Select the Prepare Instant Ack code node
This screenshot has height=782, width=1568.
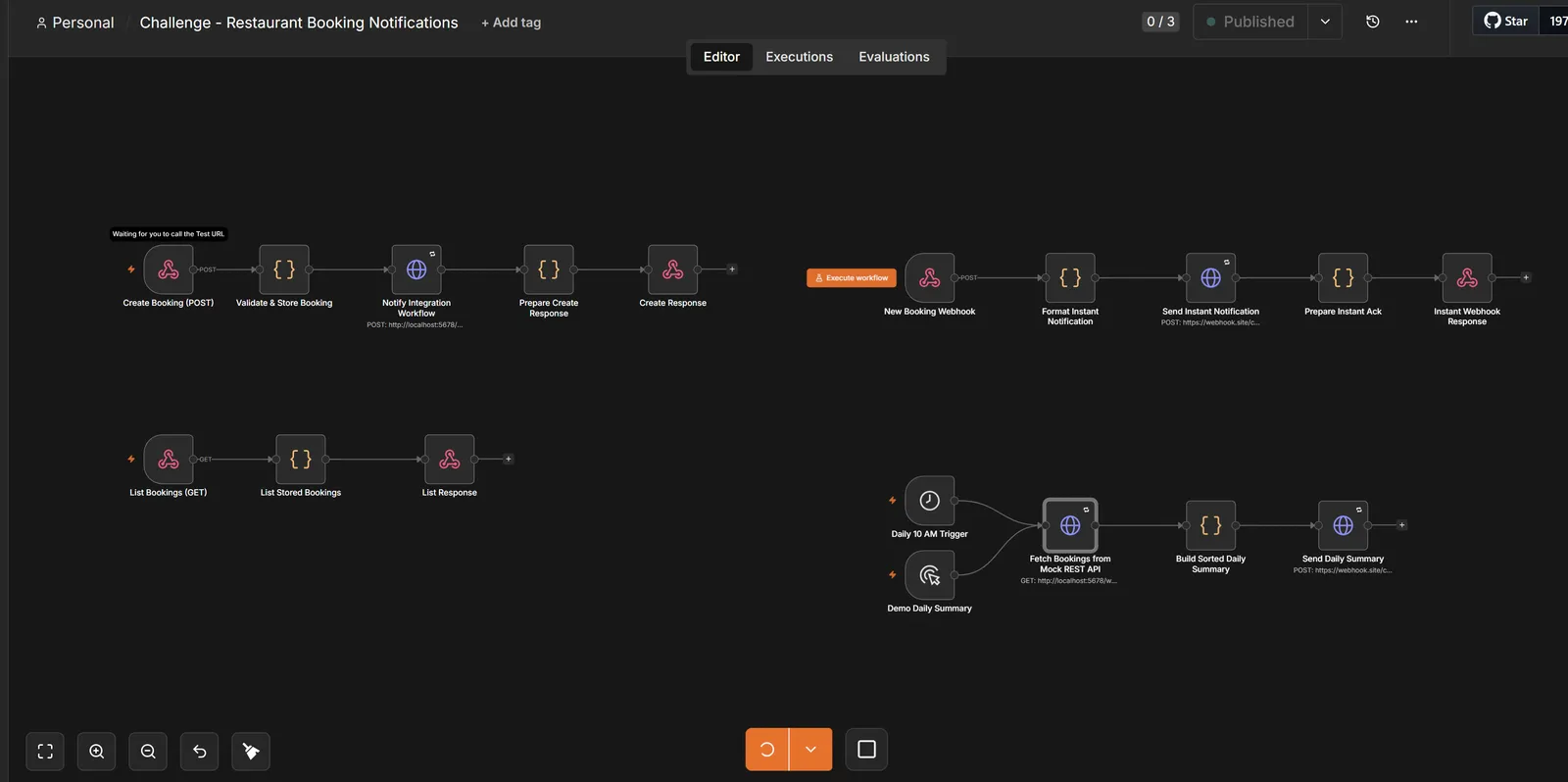point(1344,278)
